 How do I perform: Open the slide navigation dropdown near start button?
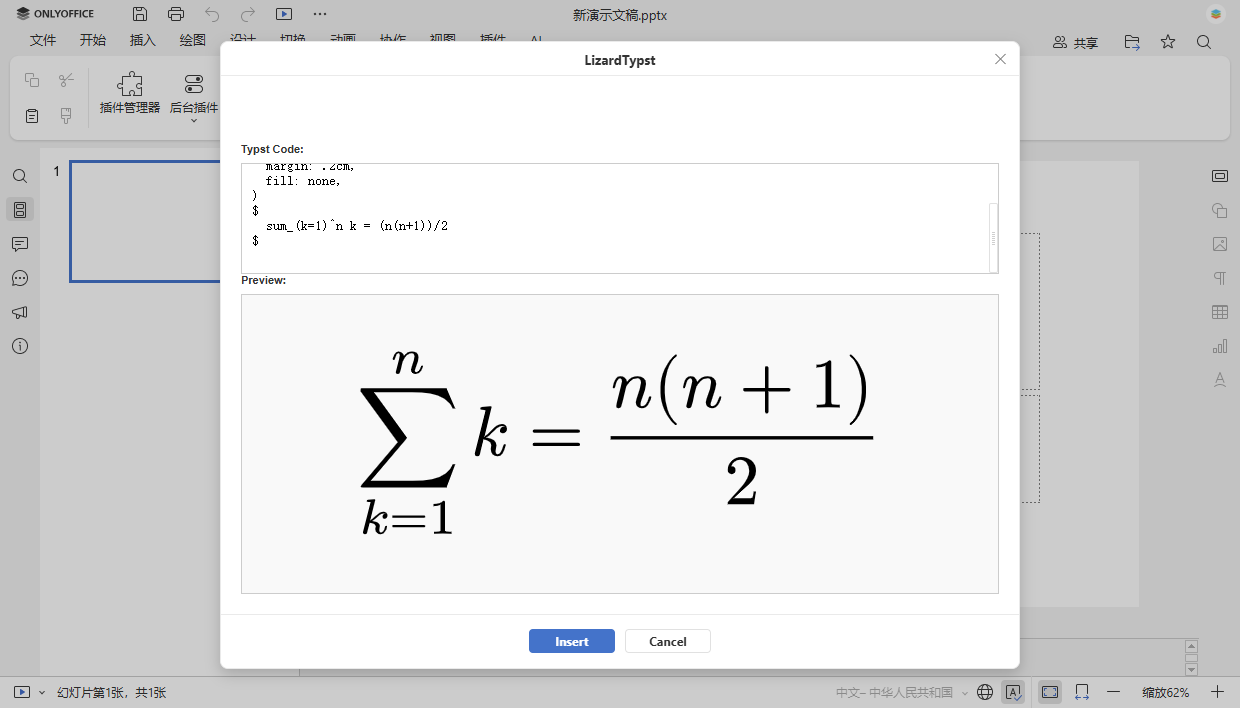tap(41, 691)
